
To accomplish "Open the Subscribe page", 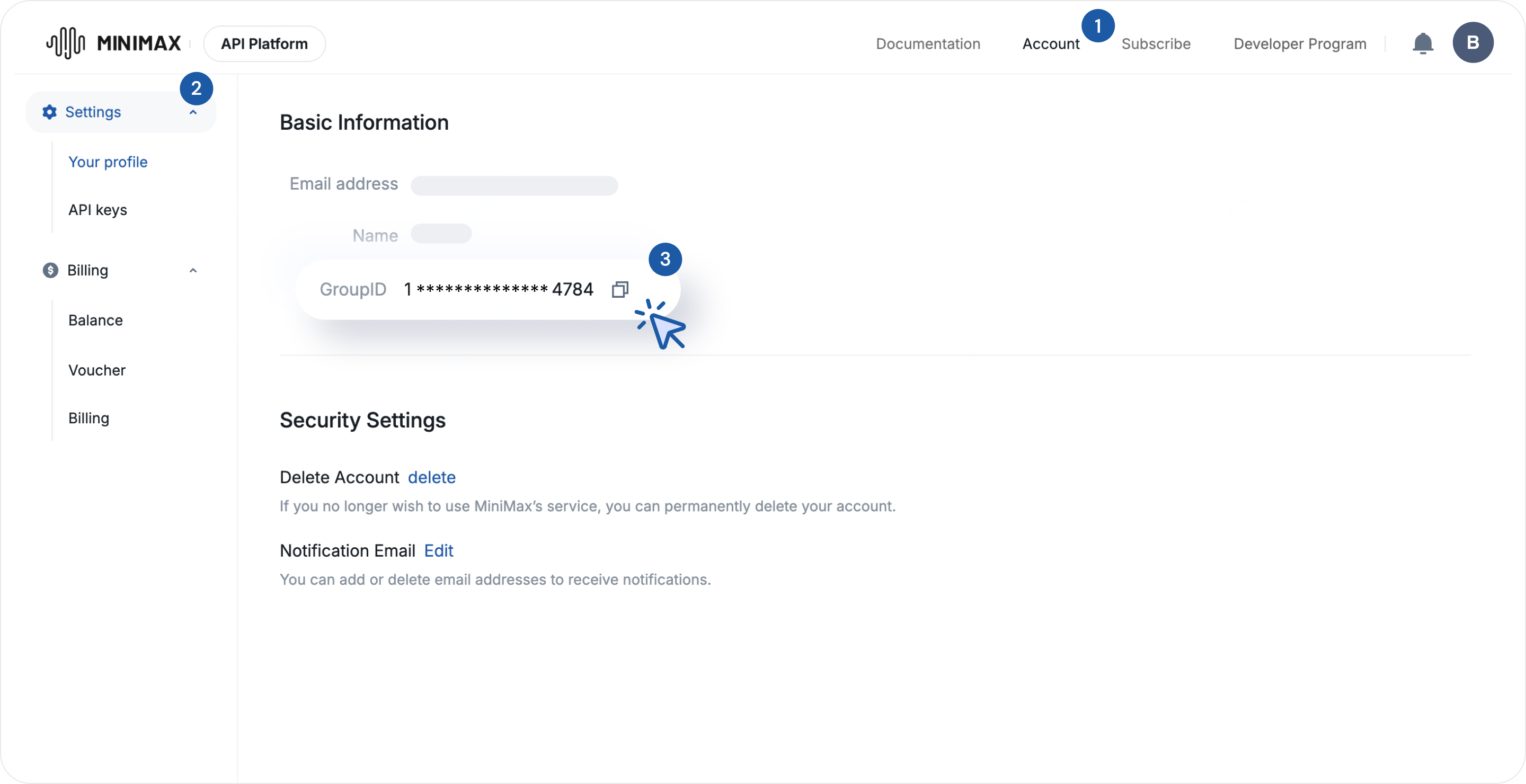I will click(x=1155, y=44).
